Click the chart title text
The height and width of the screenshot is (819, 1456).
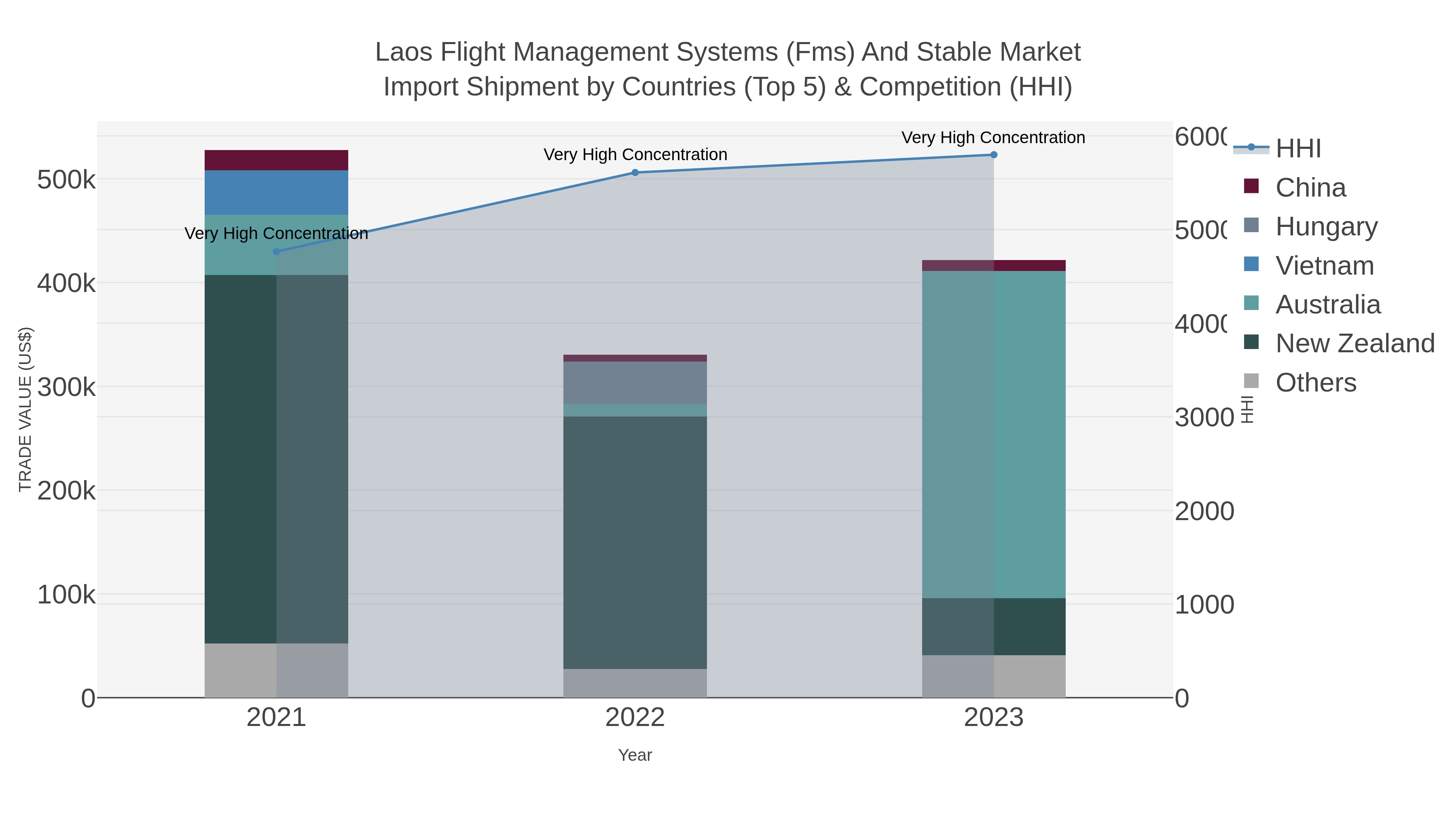point(728,69)
